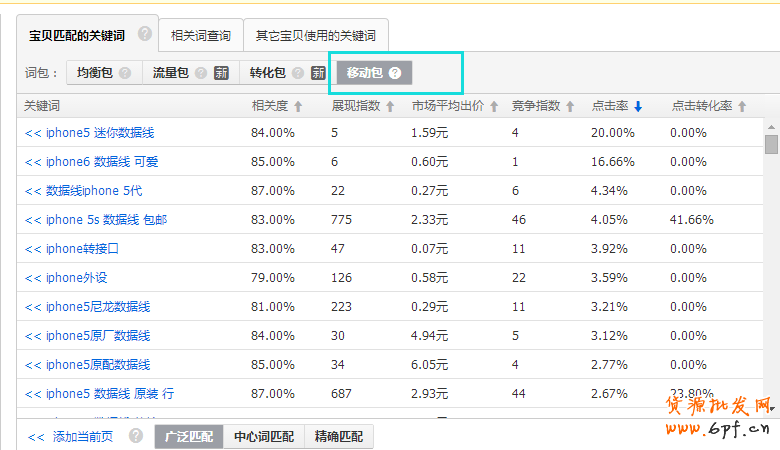780x450 pixels.
Task: Sort by 展现指数 column arrow
Action: coord(390,106)
